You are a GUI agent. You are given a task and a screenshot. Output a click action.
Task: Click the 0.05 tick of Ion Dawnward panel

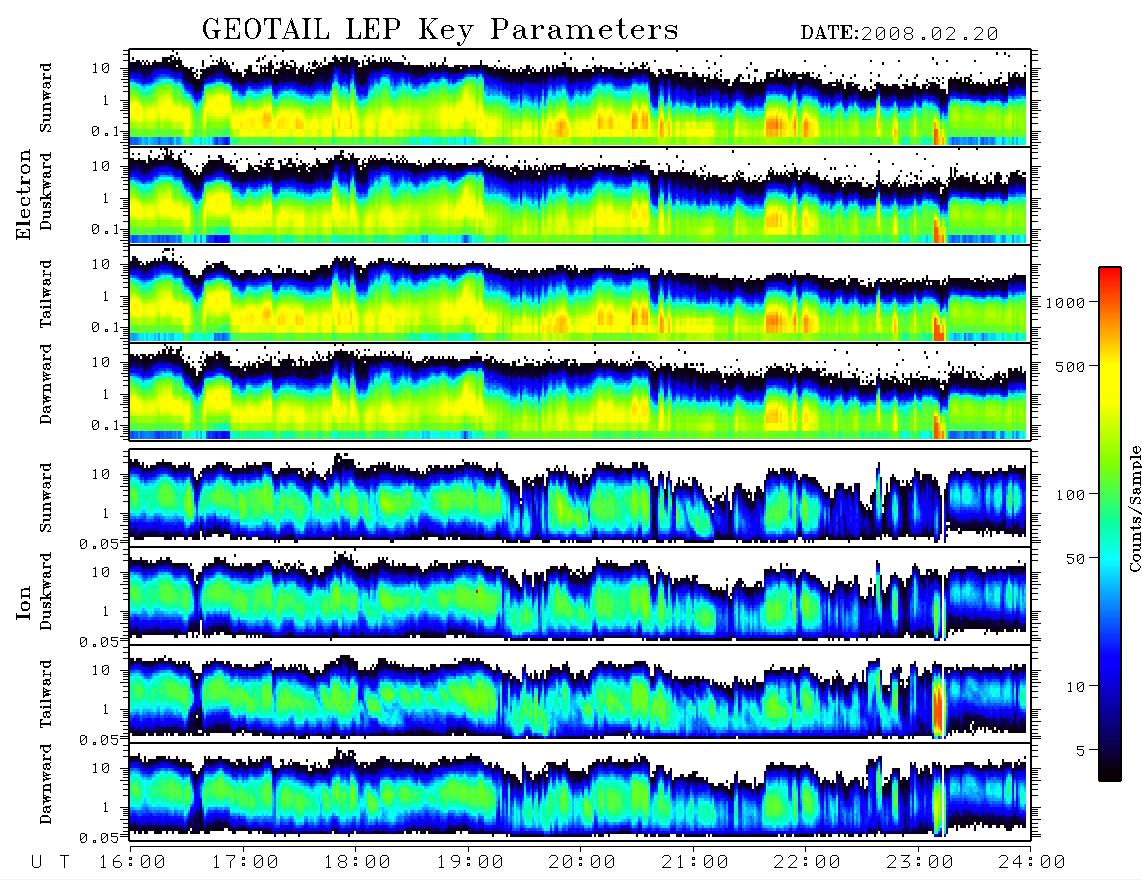coord(98,838)
